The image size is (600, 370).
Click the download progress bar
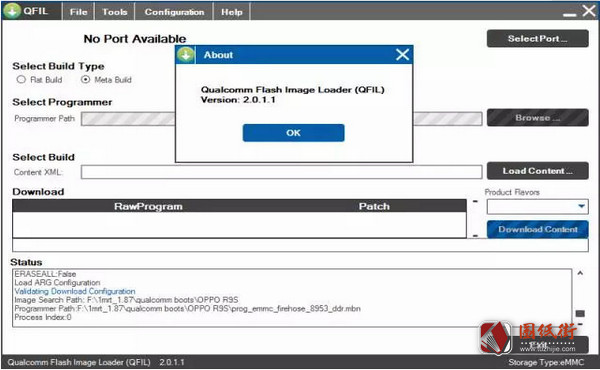pyautogui.click(x=300, y=245)
